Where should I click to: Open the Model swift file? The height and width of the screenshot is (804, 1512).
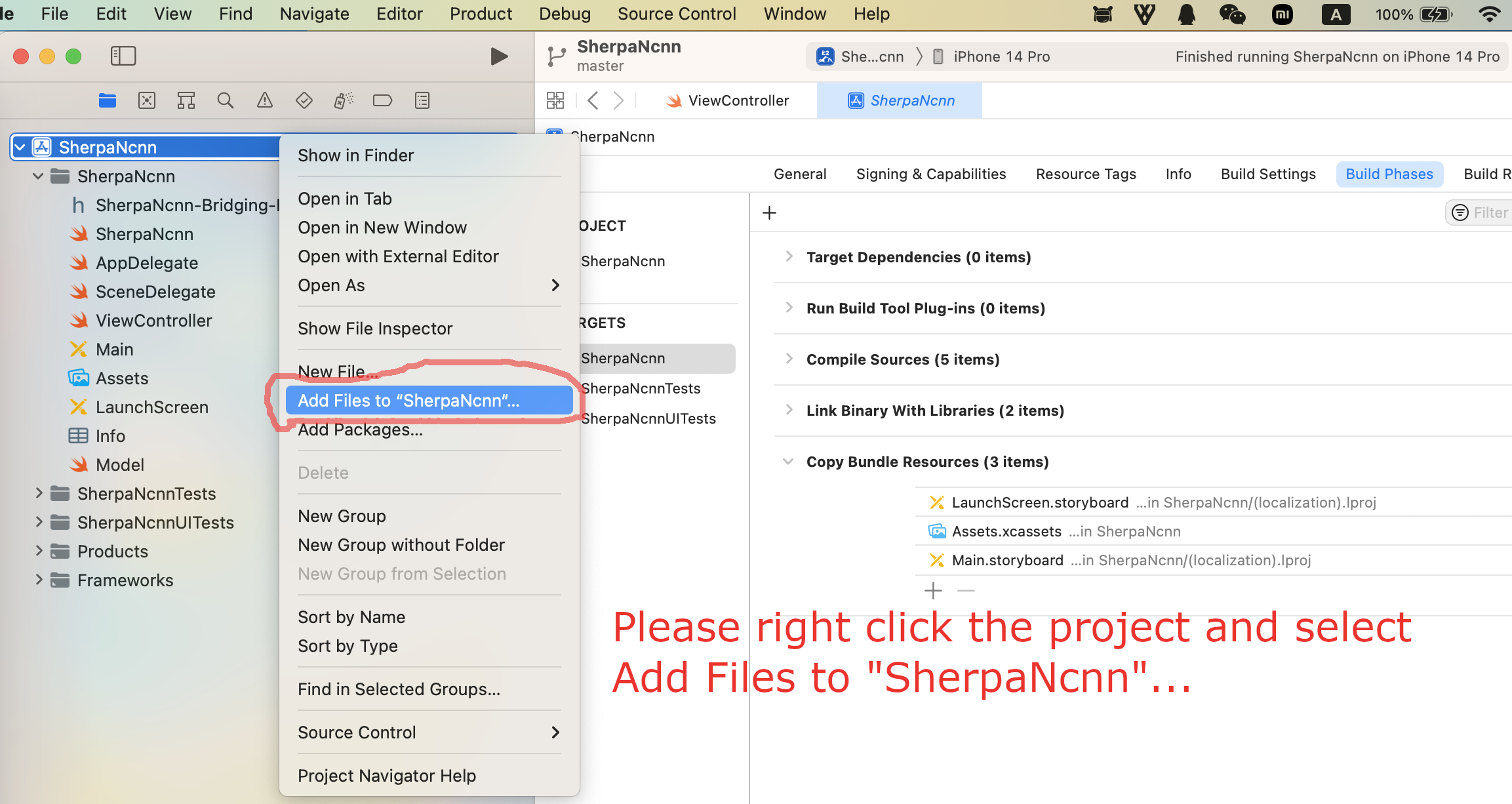coord(107,465)
